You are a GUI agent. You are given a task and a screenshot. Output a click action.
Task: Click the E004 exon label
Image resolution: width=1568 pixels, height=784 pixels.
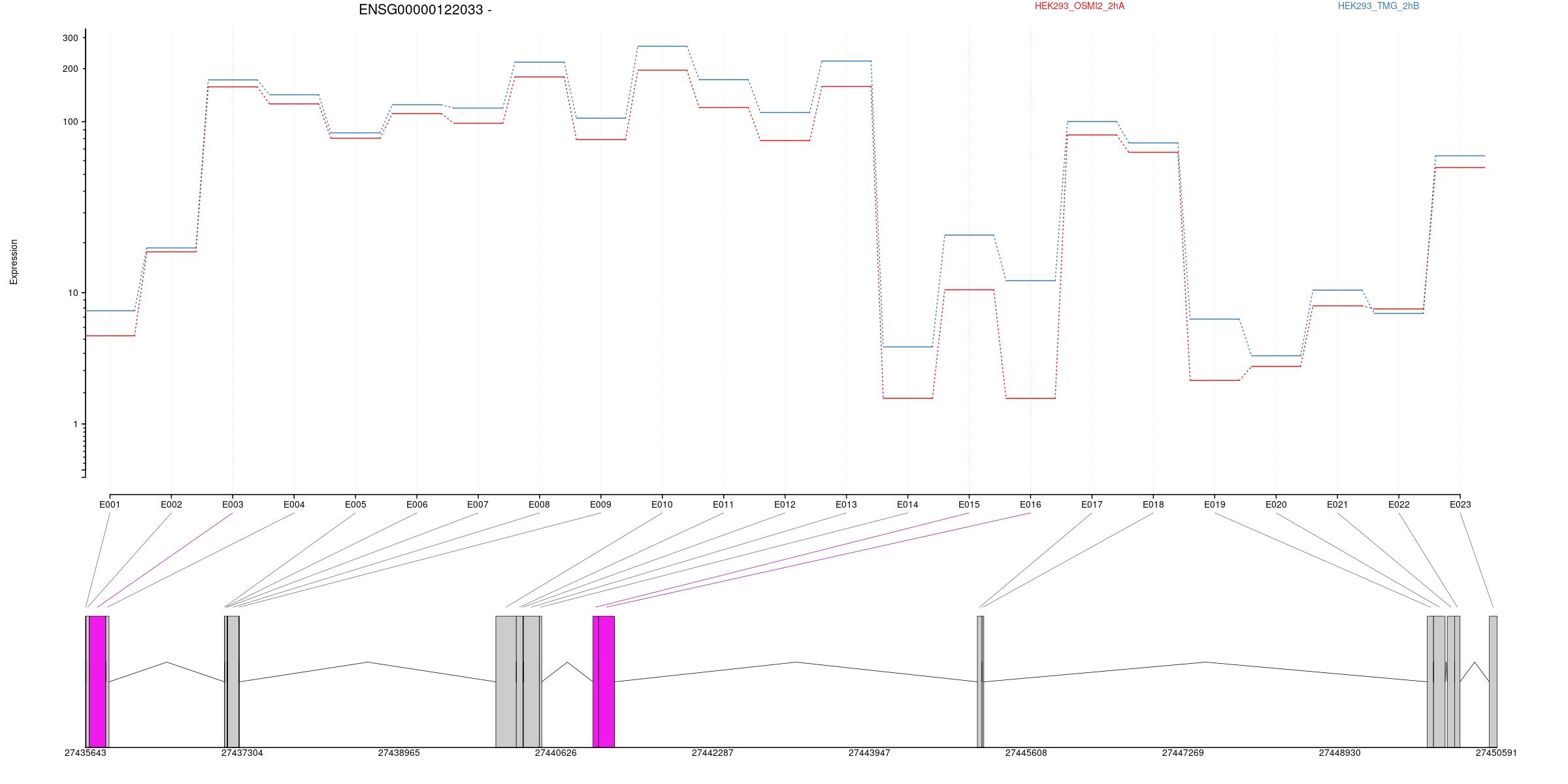coord(294,504)
